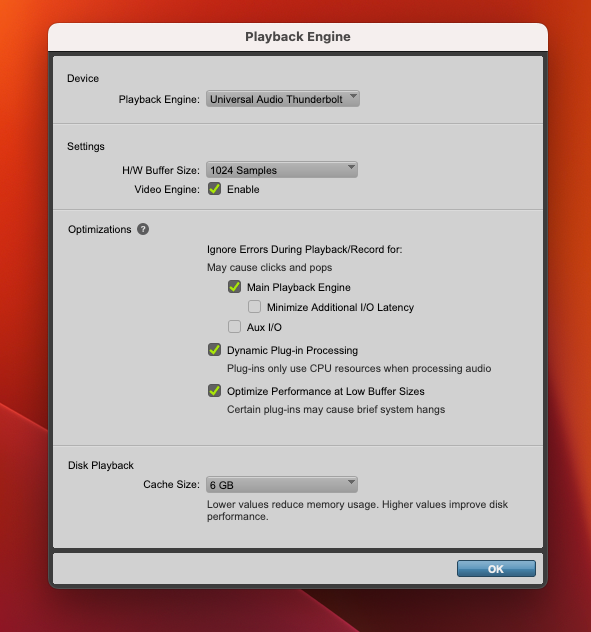Click the Main Playback Engine label text
The width and height of the screenshot is (591, 632).
(x=299, y=287)
